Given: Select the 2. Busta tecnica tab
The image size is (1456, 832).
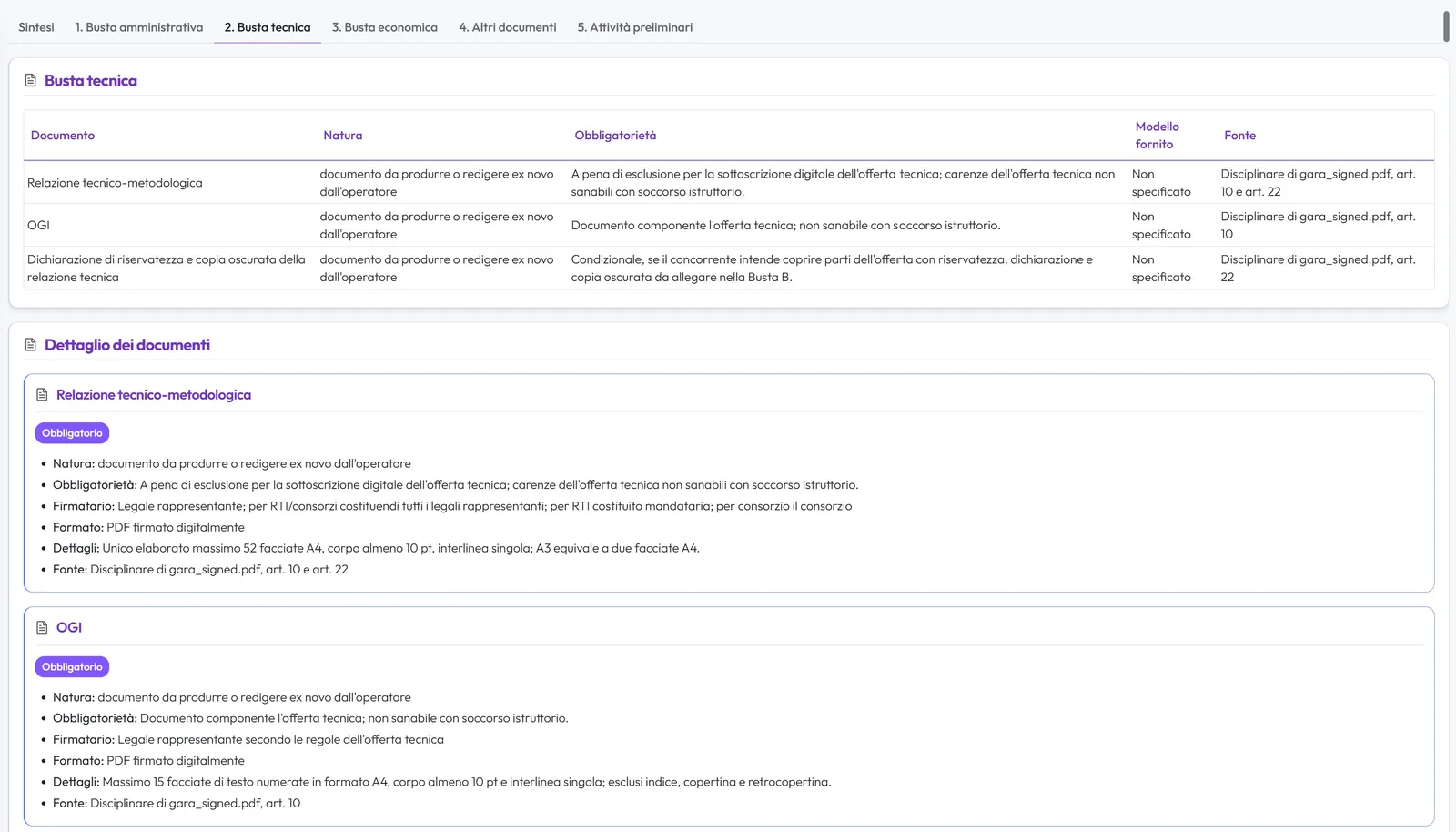Looking at the screenshot, I should pyautogui.click(x=268, y=27).
